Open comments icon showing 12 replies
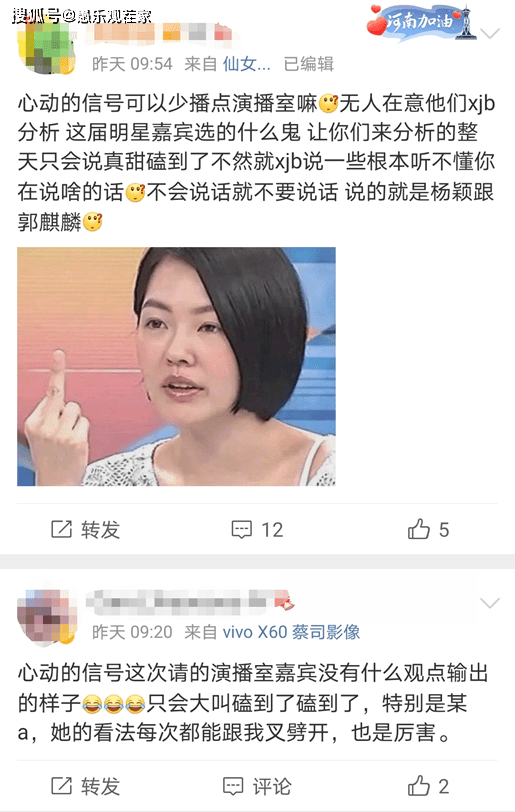 pos(241,530)
